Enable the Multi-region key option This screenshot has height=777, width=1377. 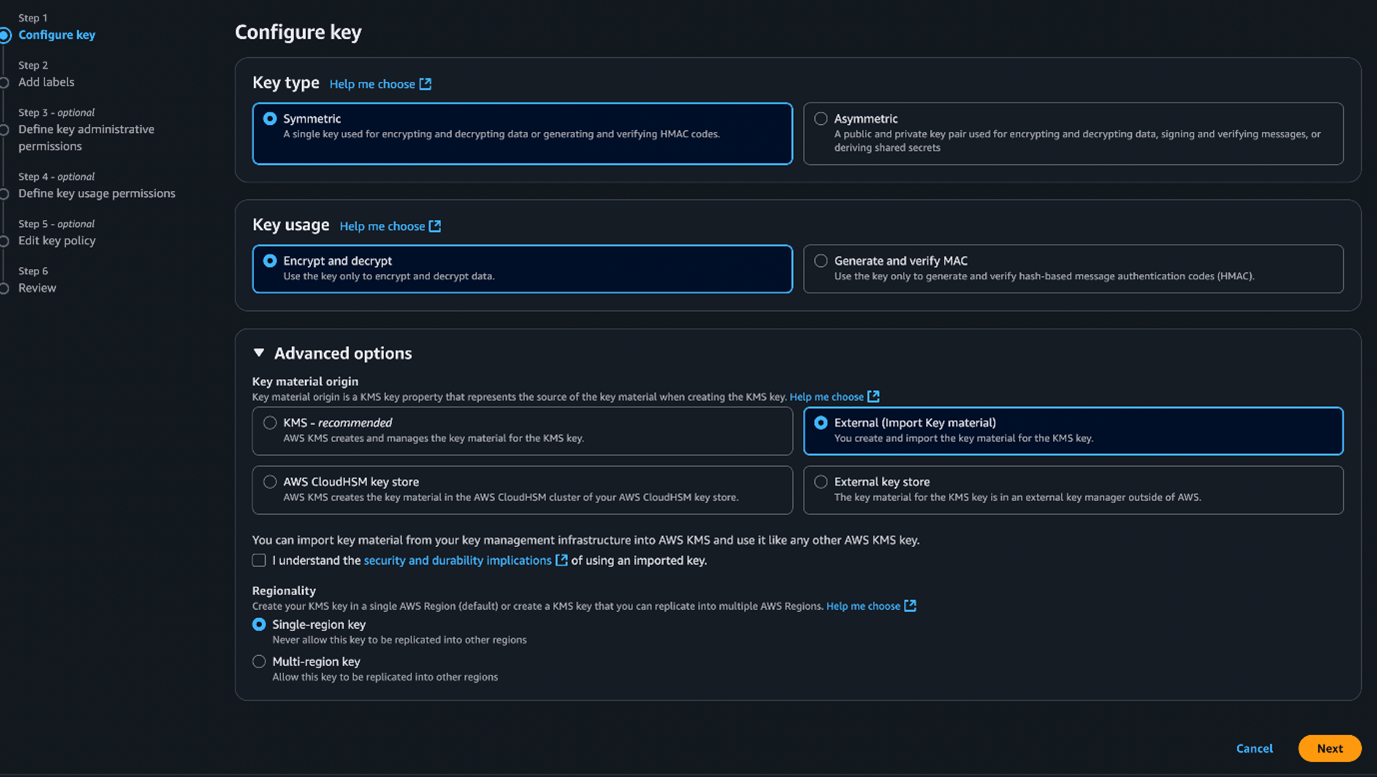[x=259, y=662]
